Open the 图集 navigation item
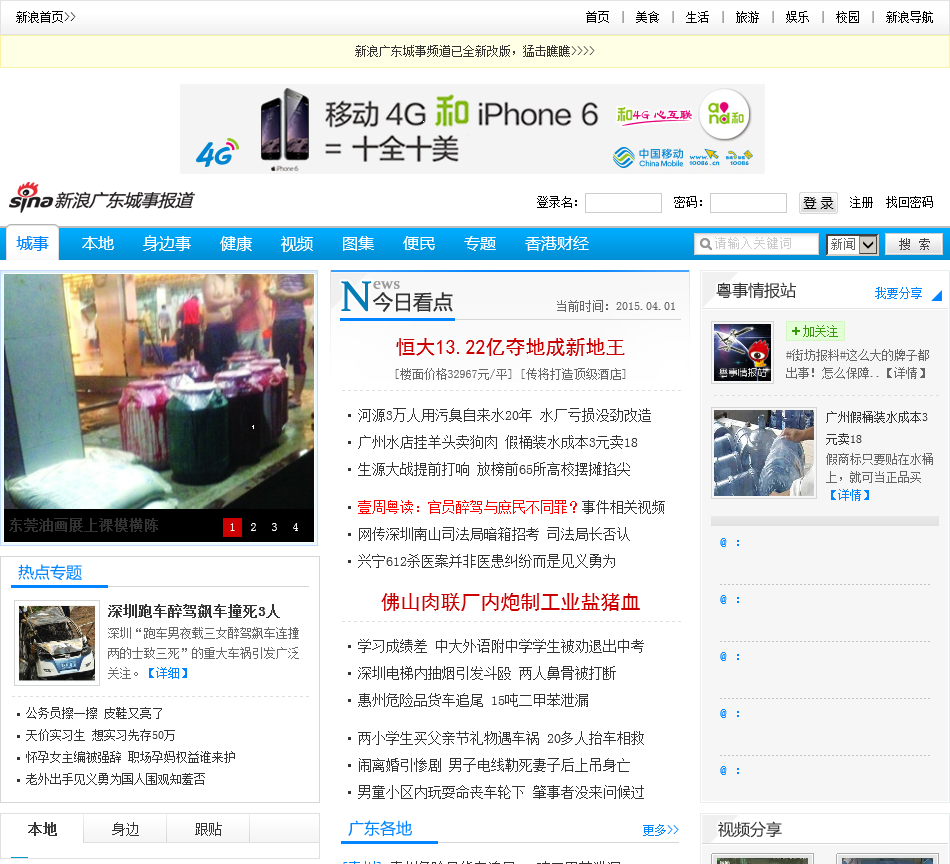This screenshot has height=864, width=950. (358, 244)
